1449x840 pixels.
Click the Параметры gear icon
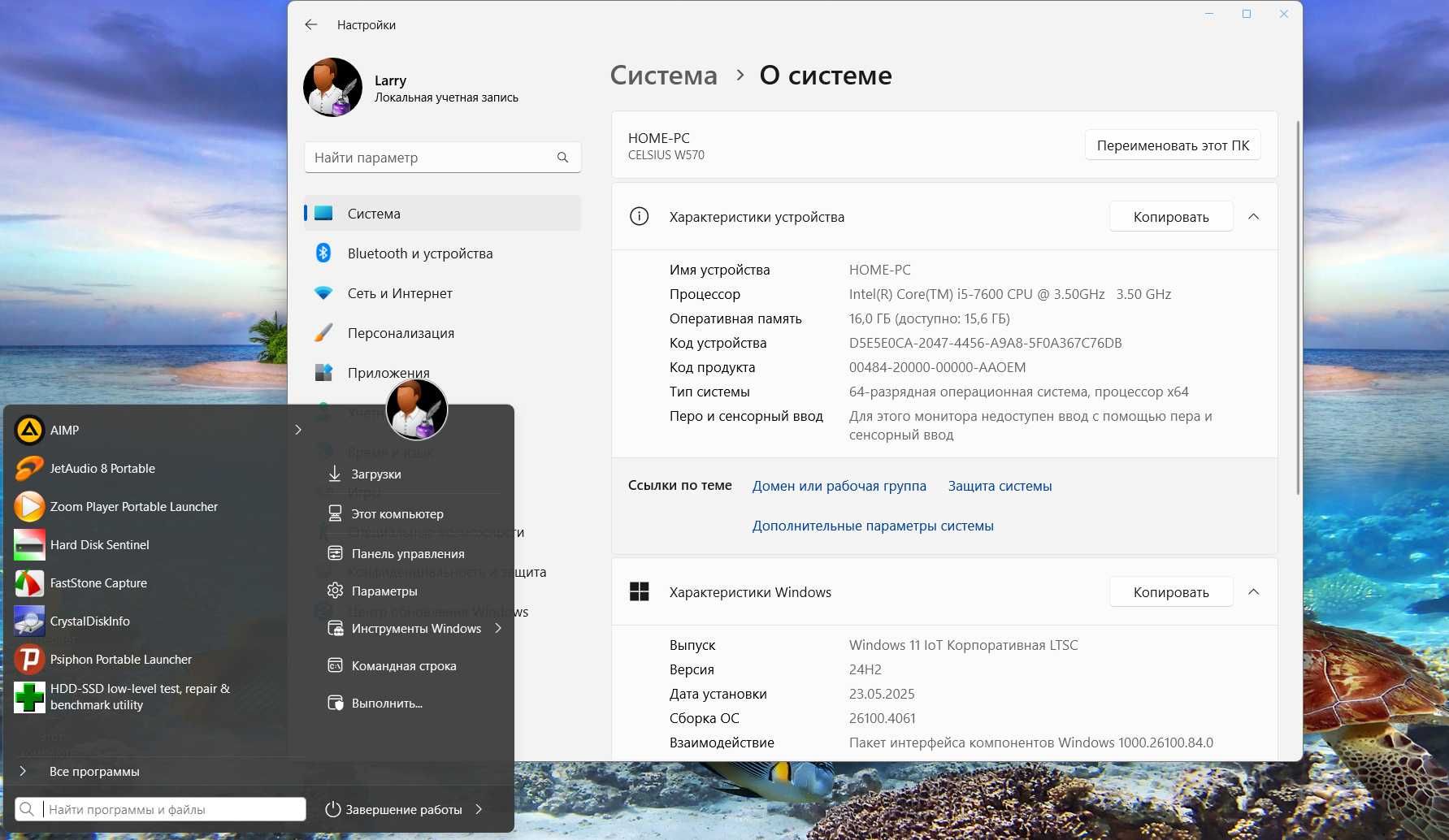coord(334,591)
